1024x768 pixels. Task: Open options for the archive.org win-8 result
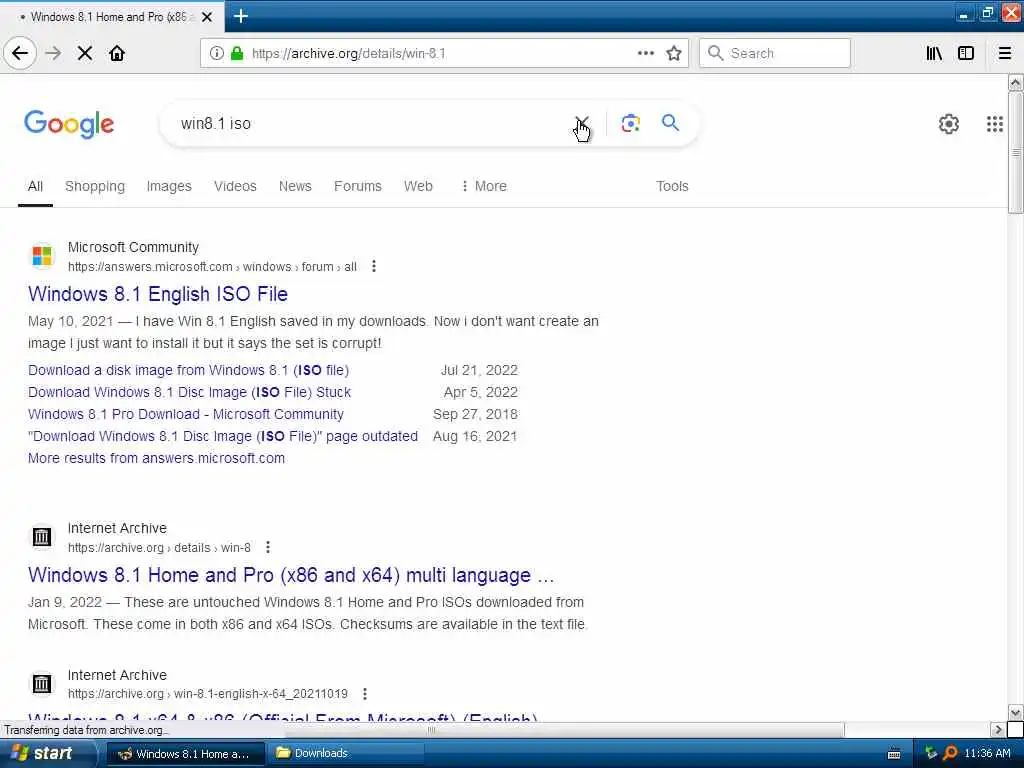click(268, 547)
